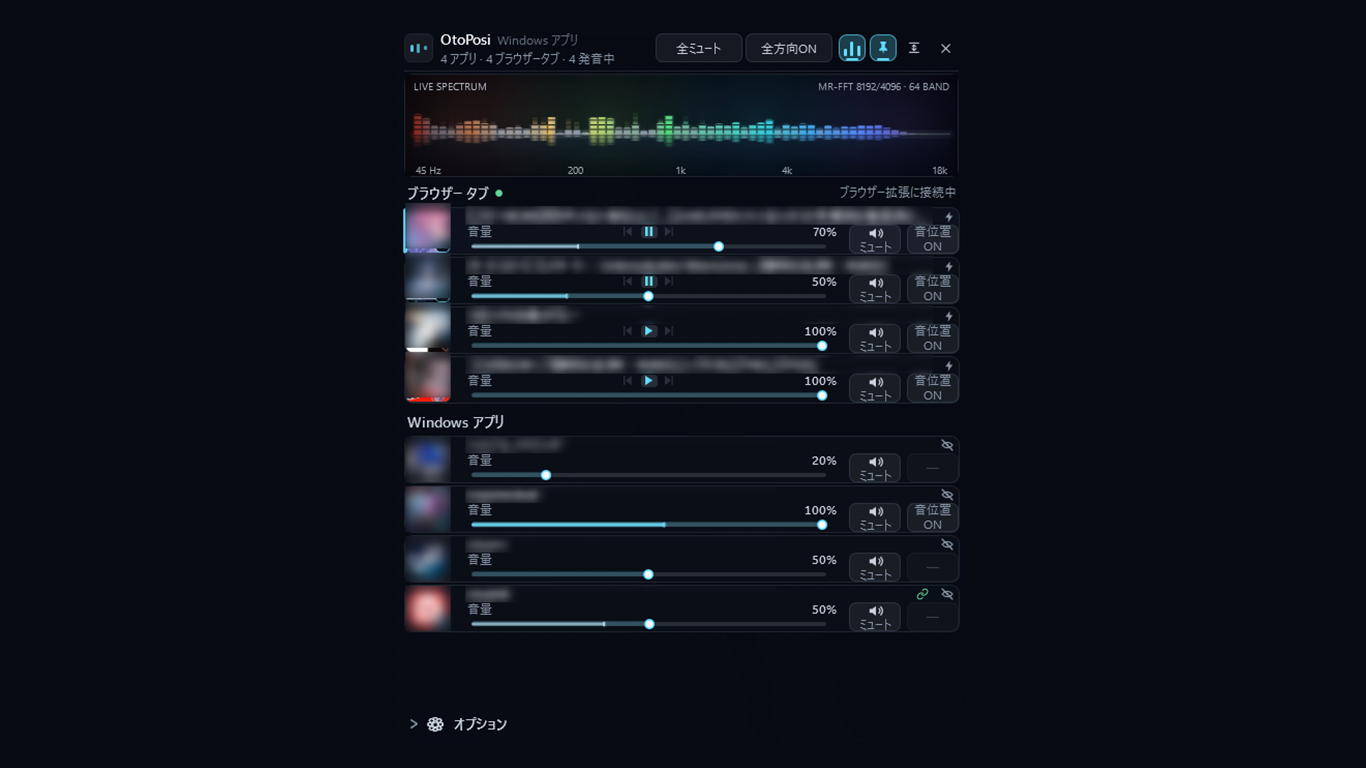Mute the third browser tab row
This screenshot has width=1366, height=768.
[x=875, y=338]
